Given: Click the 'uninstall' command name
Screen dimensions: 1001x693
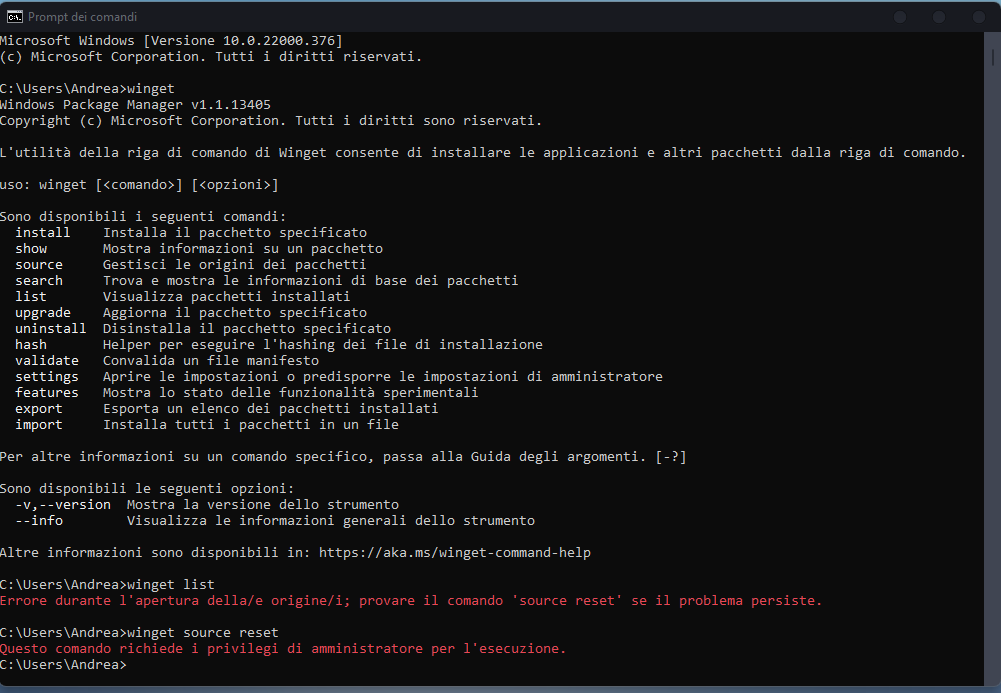Looking at the screenshot, I should point(50,329).
